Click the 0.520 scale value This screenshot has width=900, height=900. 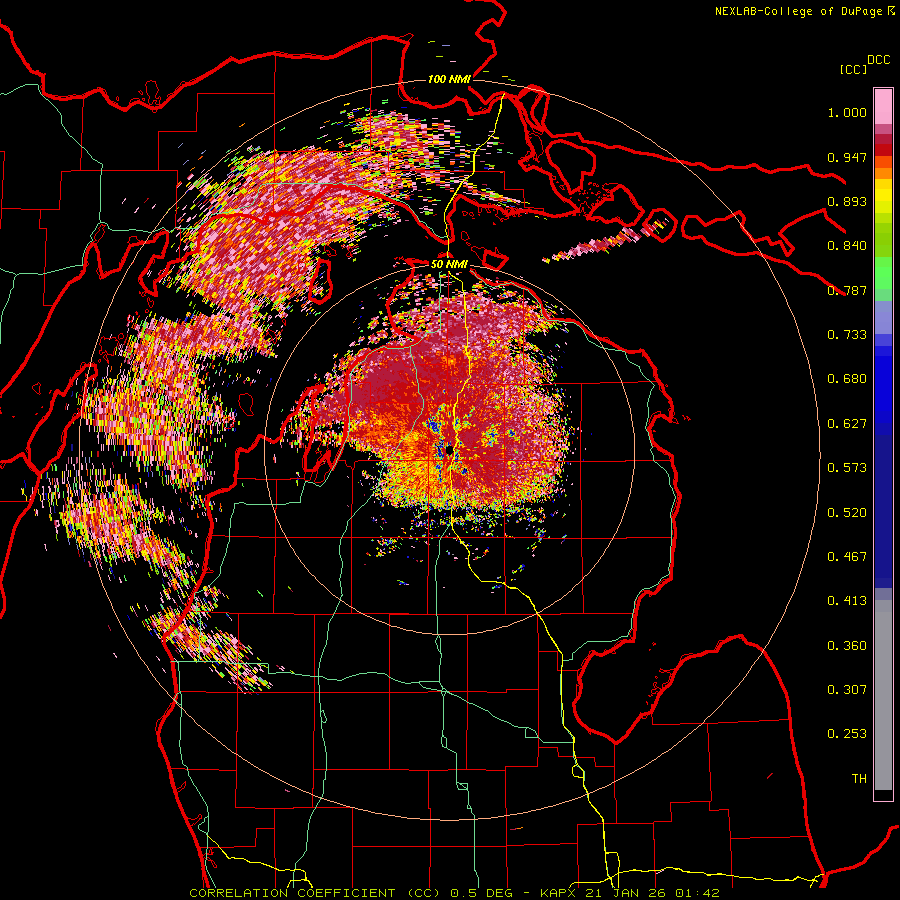(x=847, y=513)
